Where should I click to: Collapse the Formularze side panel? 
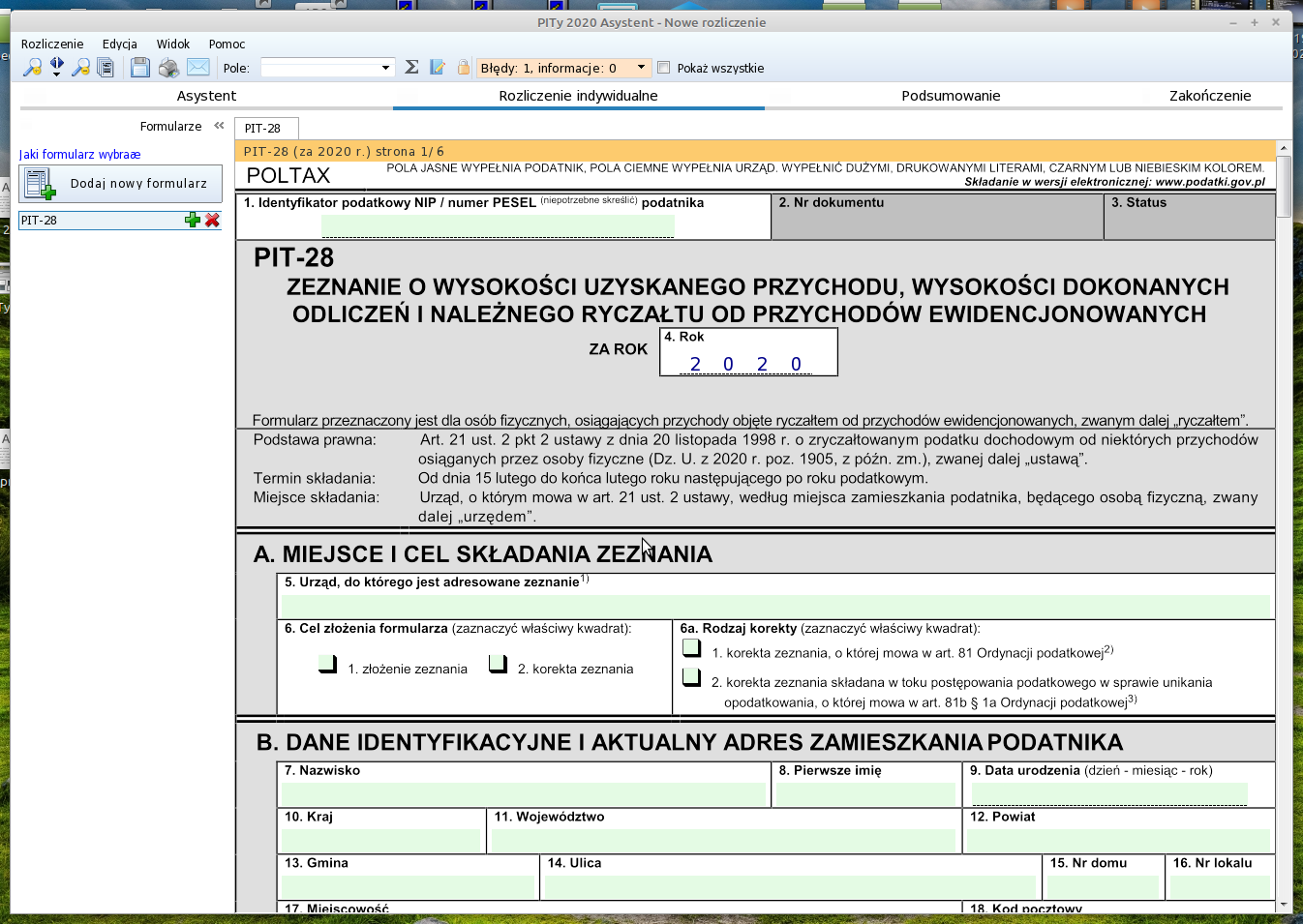point(219,126)
